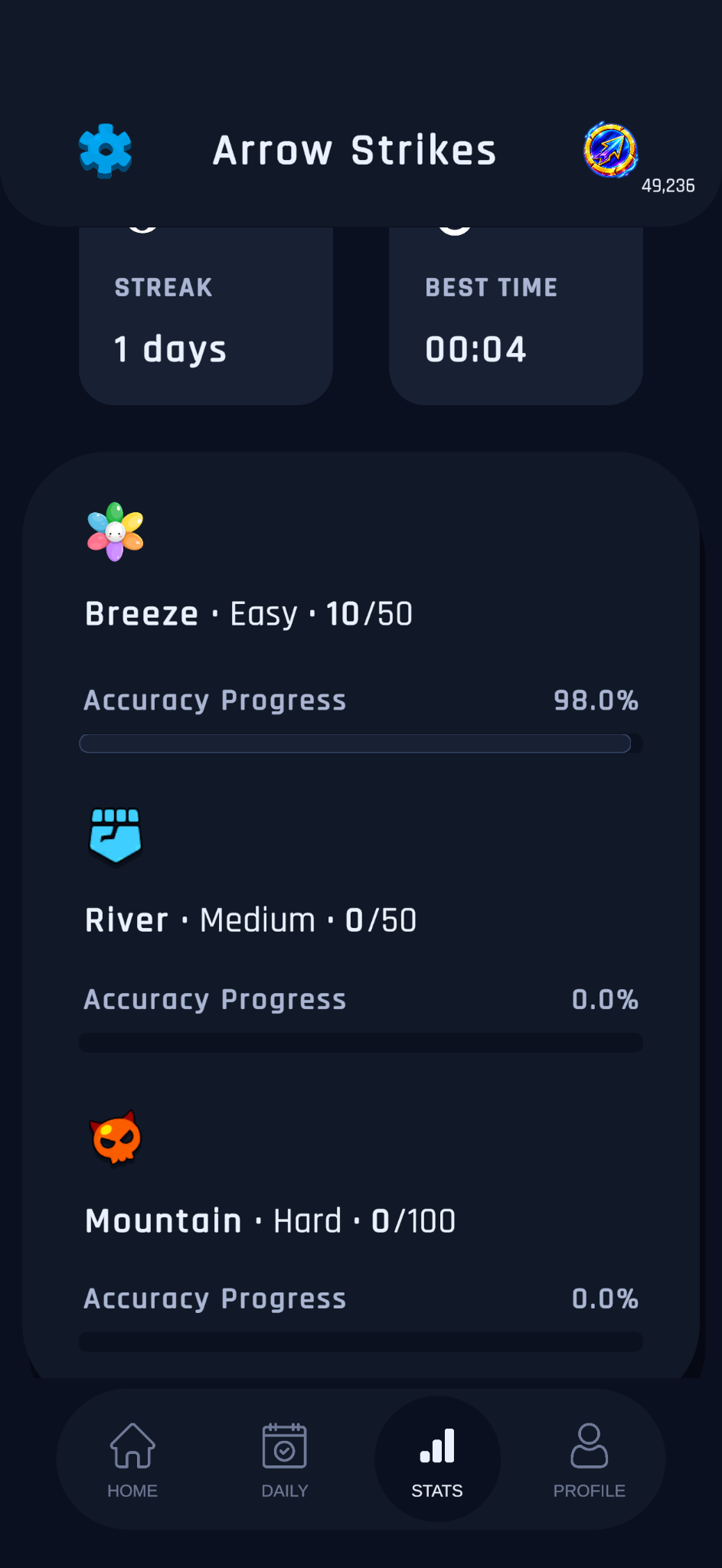Screen dimensions: 722x1568
Task: Click the Mountain accuracy progress bar
Action: (361, 1341)
